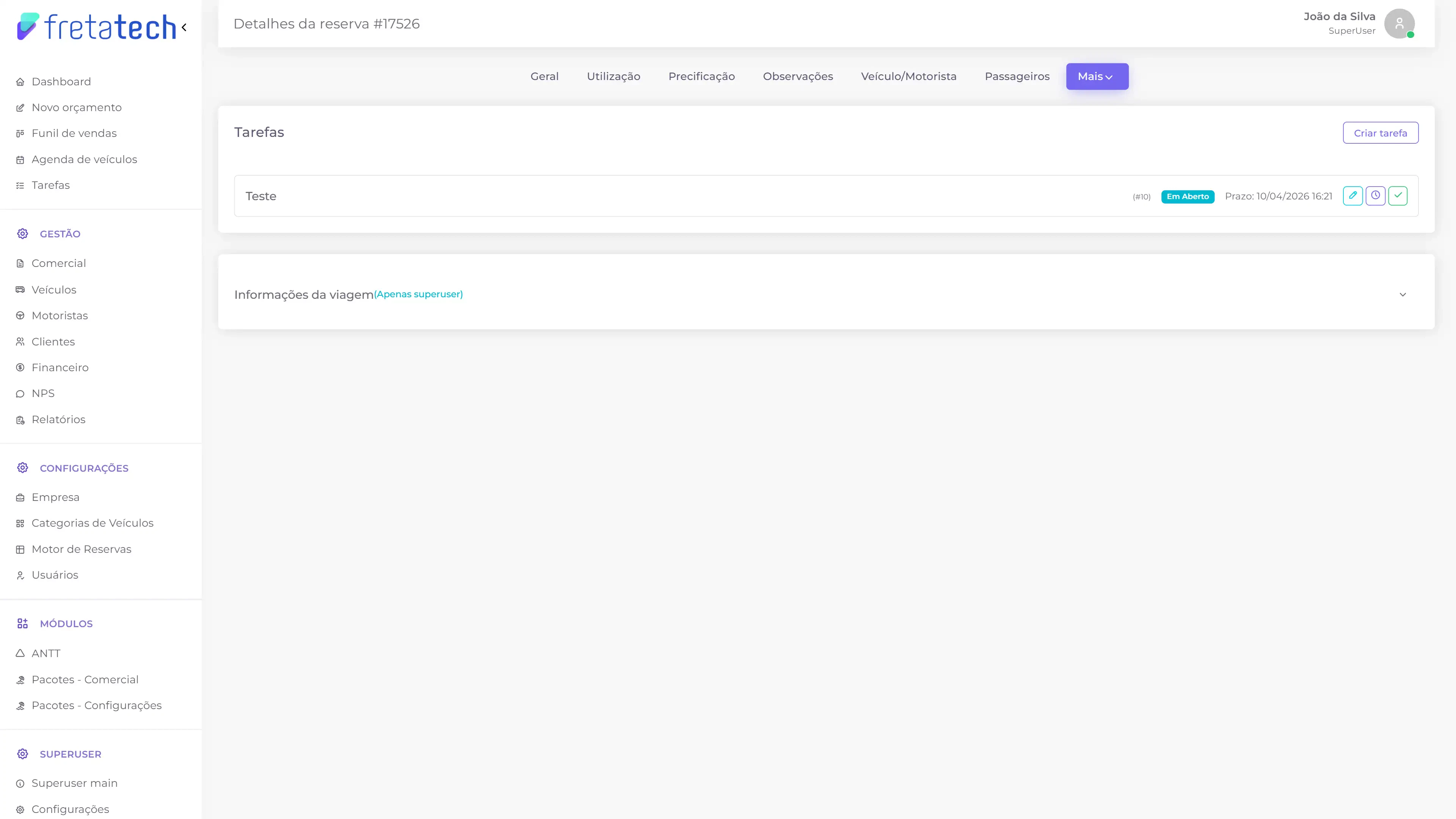
Task: Click the Comercial document icon
Action: (20, 264)
